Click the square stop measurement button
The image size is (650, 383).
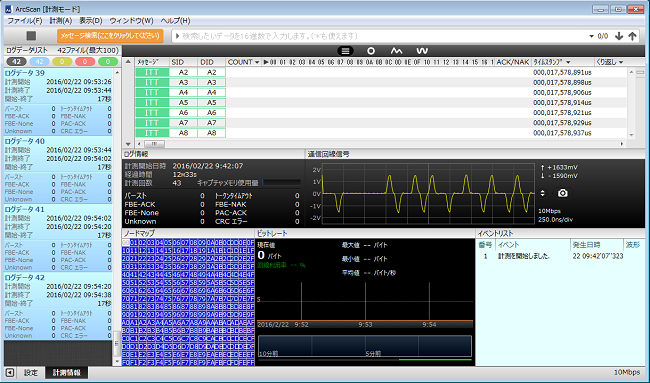[x=31, y=36]
